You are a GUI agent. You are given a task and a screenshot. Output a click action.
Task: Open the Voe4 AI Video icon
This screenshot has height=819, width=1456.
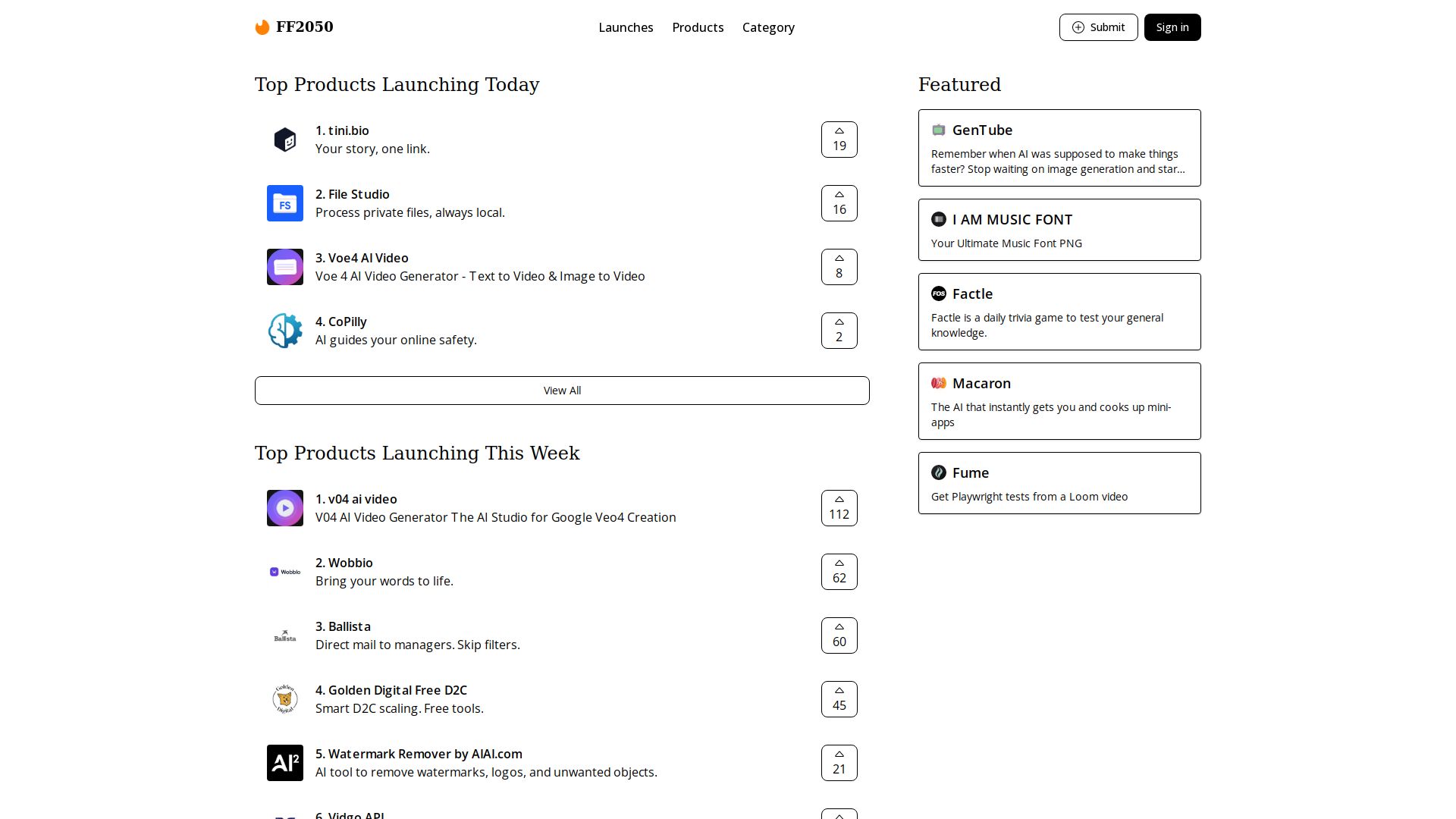pos(285,267)
